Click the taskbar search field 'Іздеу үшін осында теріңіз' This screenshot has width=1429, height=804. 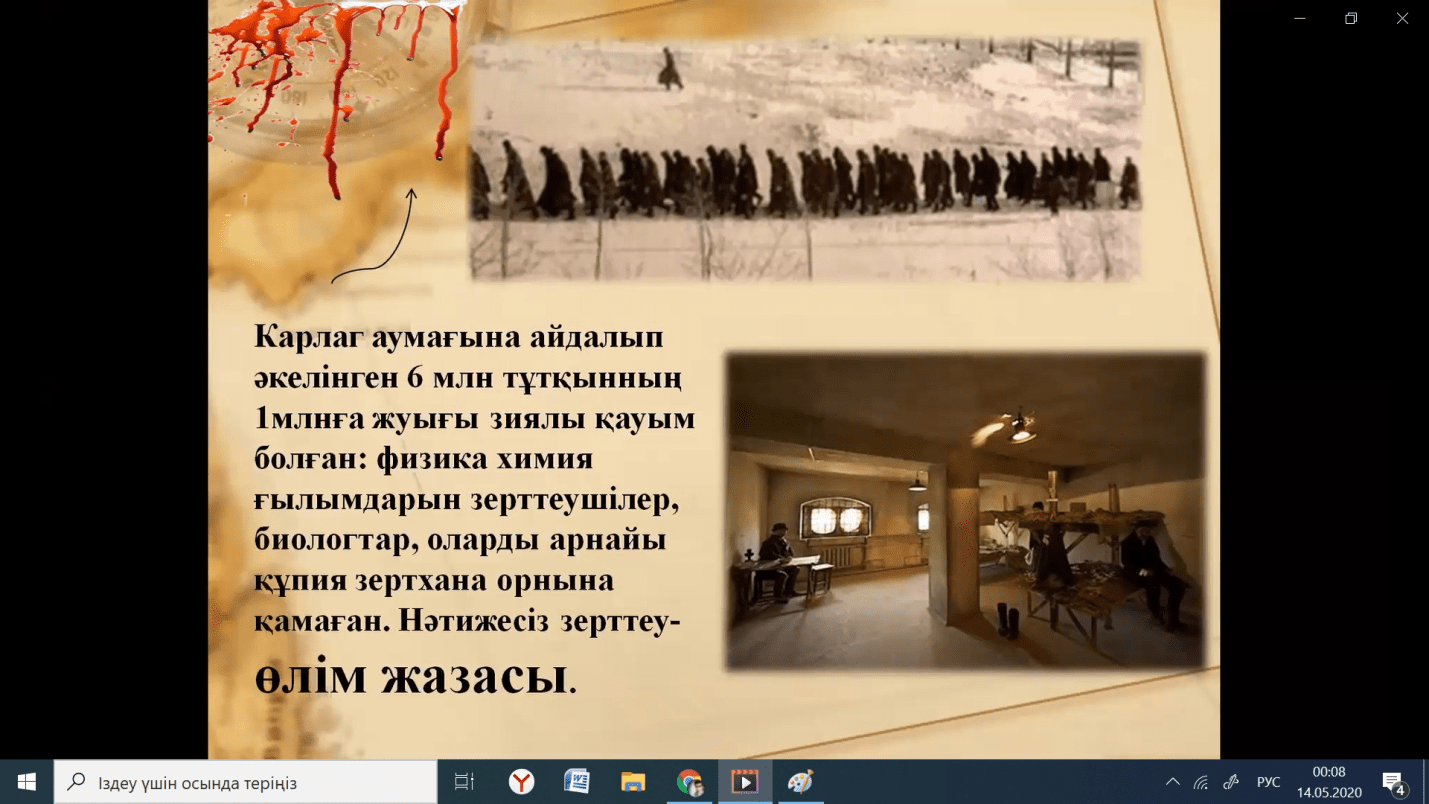(246, 782)
